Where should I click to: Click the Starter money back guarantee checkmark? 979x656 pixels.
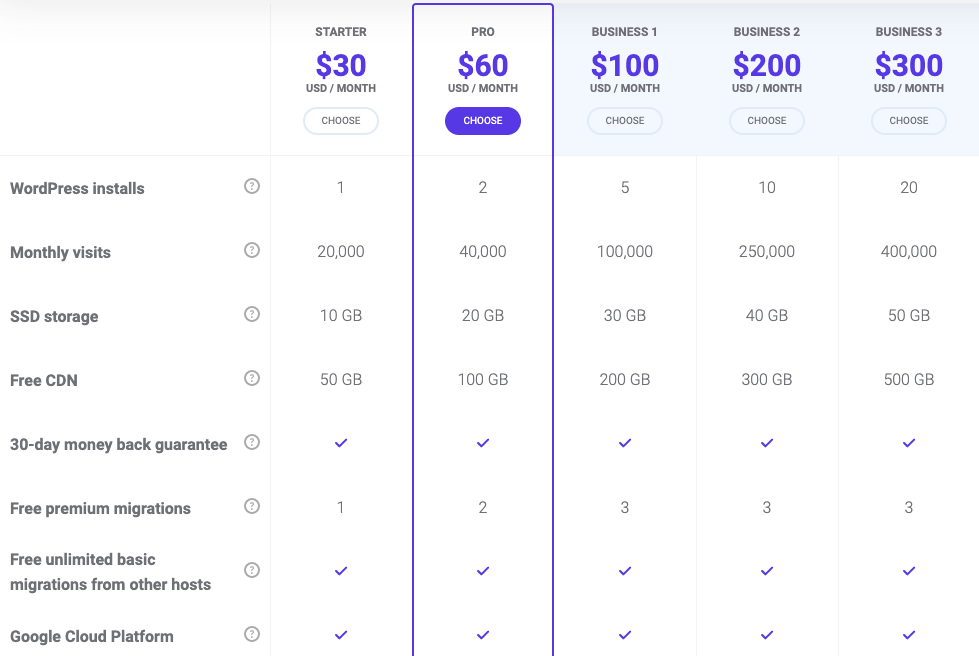click(341, 443)
